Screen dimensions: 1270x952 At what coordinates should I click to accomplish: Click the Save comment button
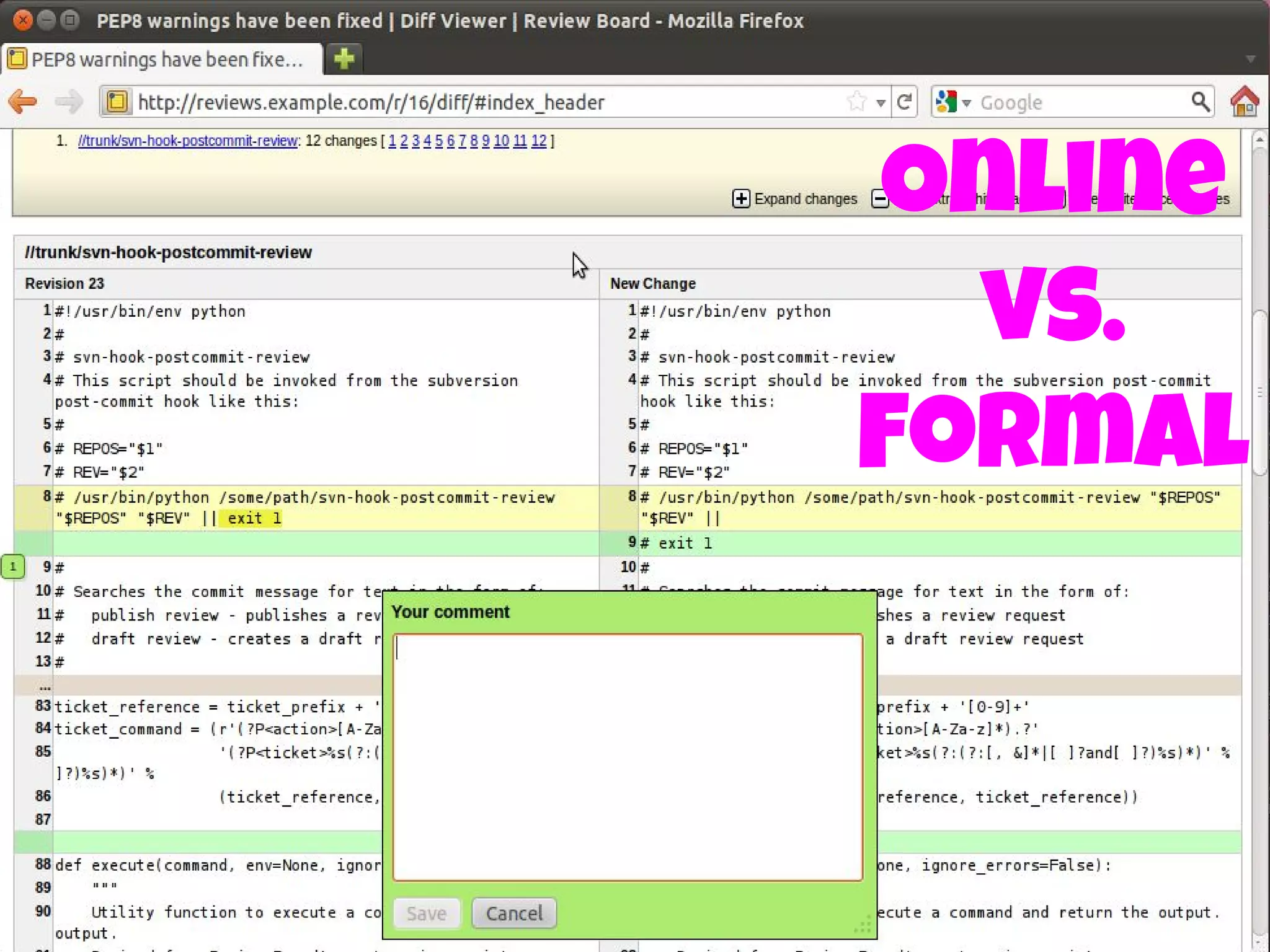coord(427,913)
